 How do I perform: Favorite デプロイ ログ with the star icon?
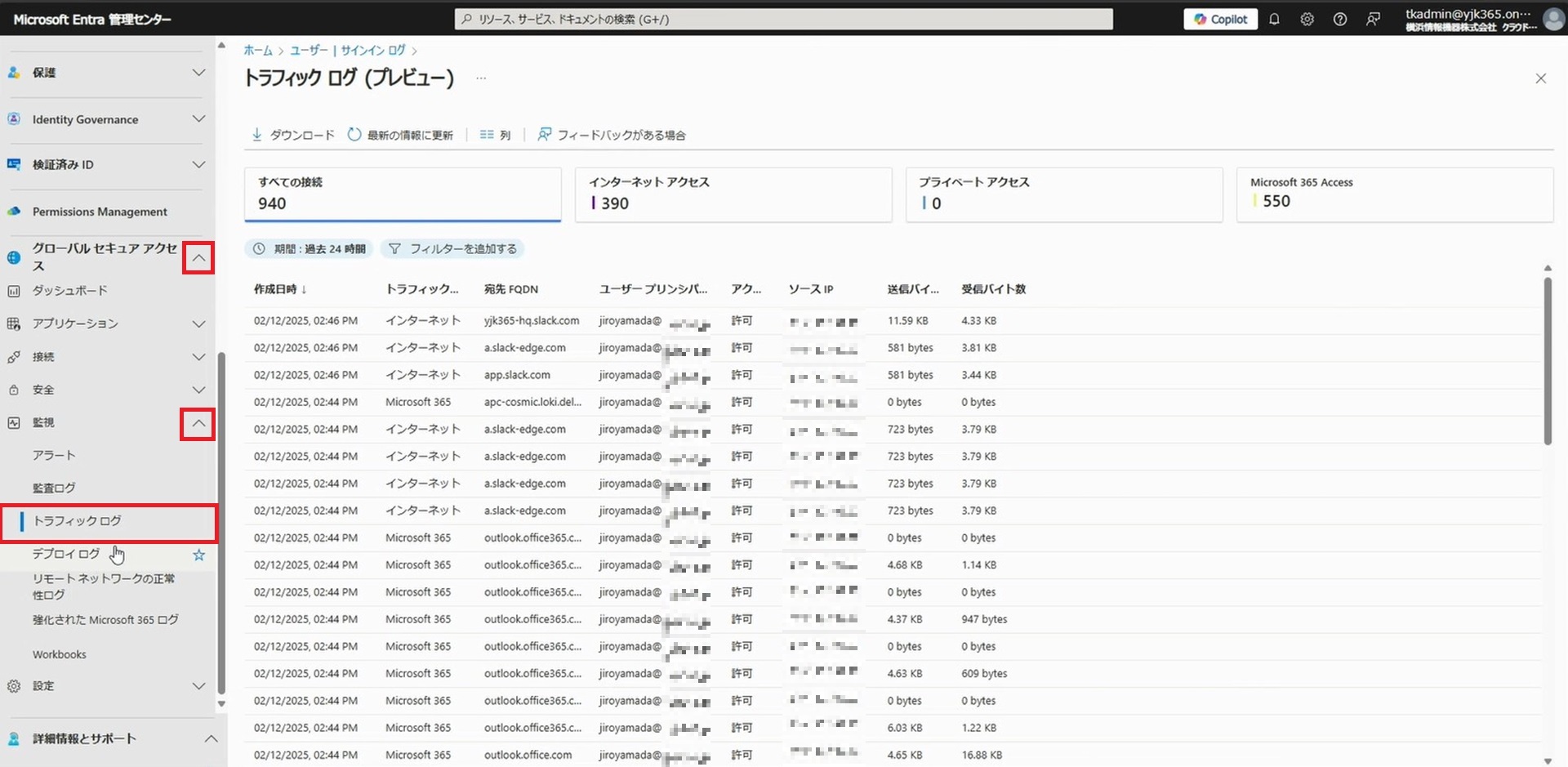[198, 555]
